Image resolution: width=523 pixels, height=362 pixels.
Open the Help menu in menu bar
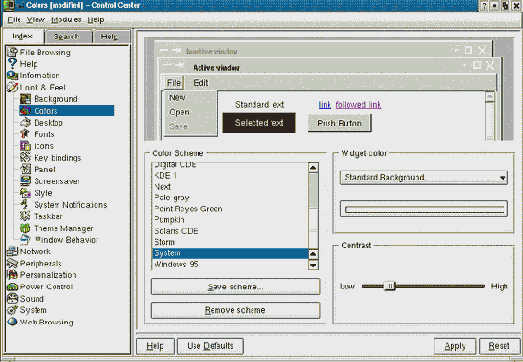[96, 20]
